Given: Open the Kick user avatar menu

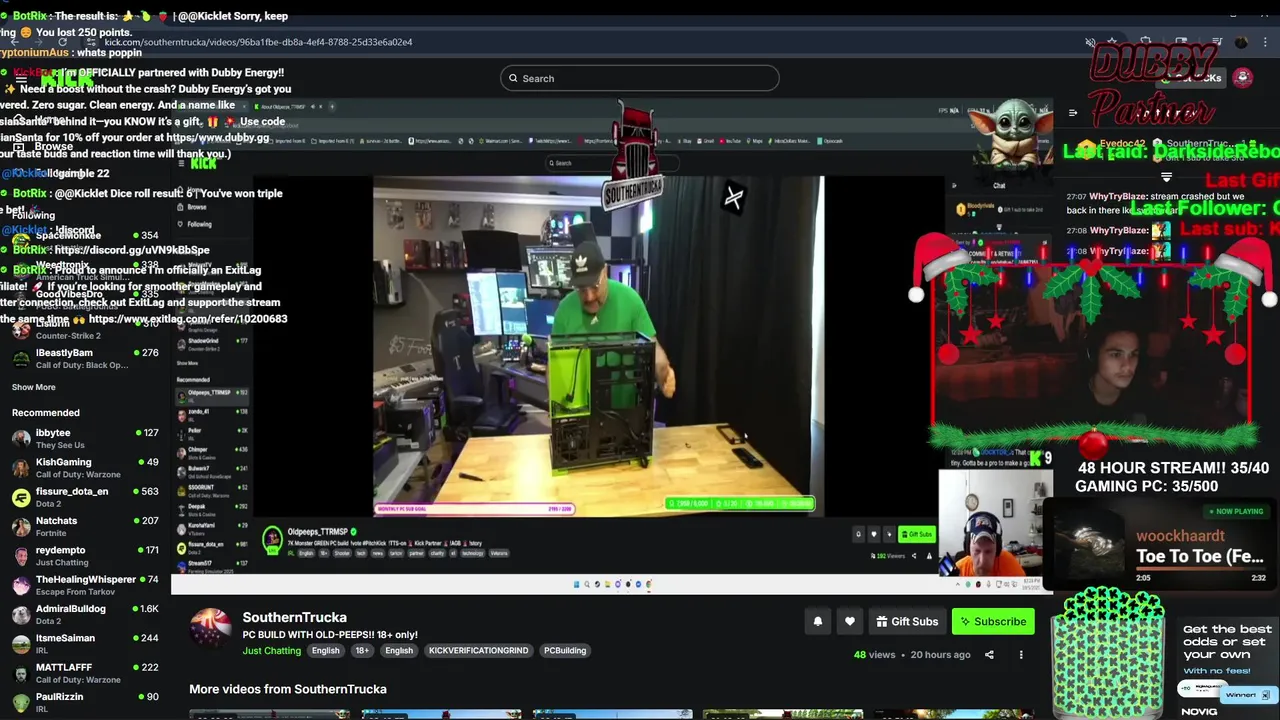Looking at the screenshot, I should (1243, 78).
